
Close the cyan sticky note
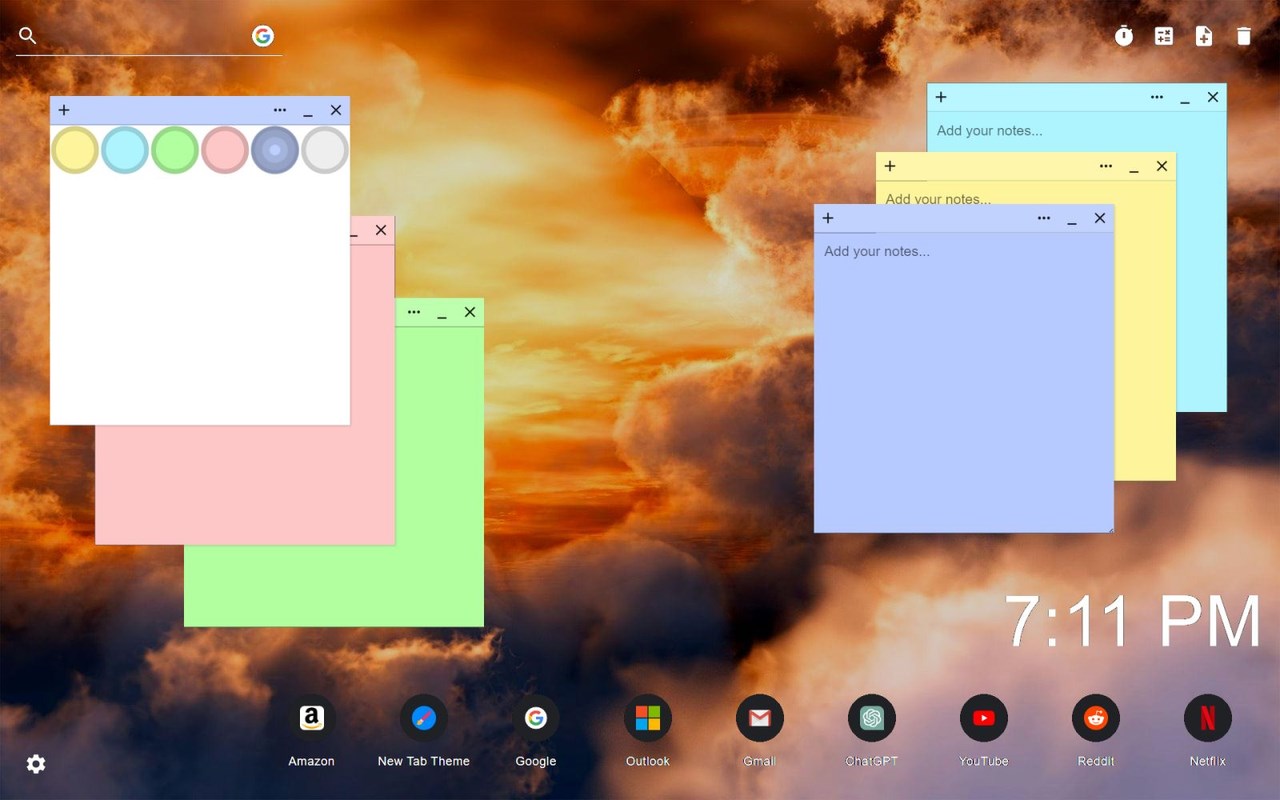pos(1213,97)
